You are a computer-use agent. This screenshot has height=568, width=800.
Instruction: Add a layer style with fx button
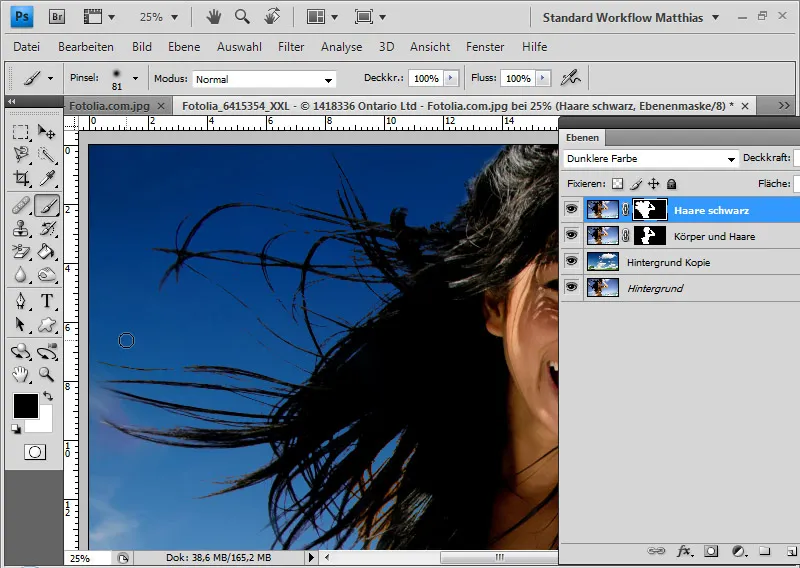(x=684, y=551)
